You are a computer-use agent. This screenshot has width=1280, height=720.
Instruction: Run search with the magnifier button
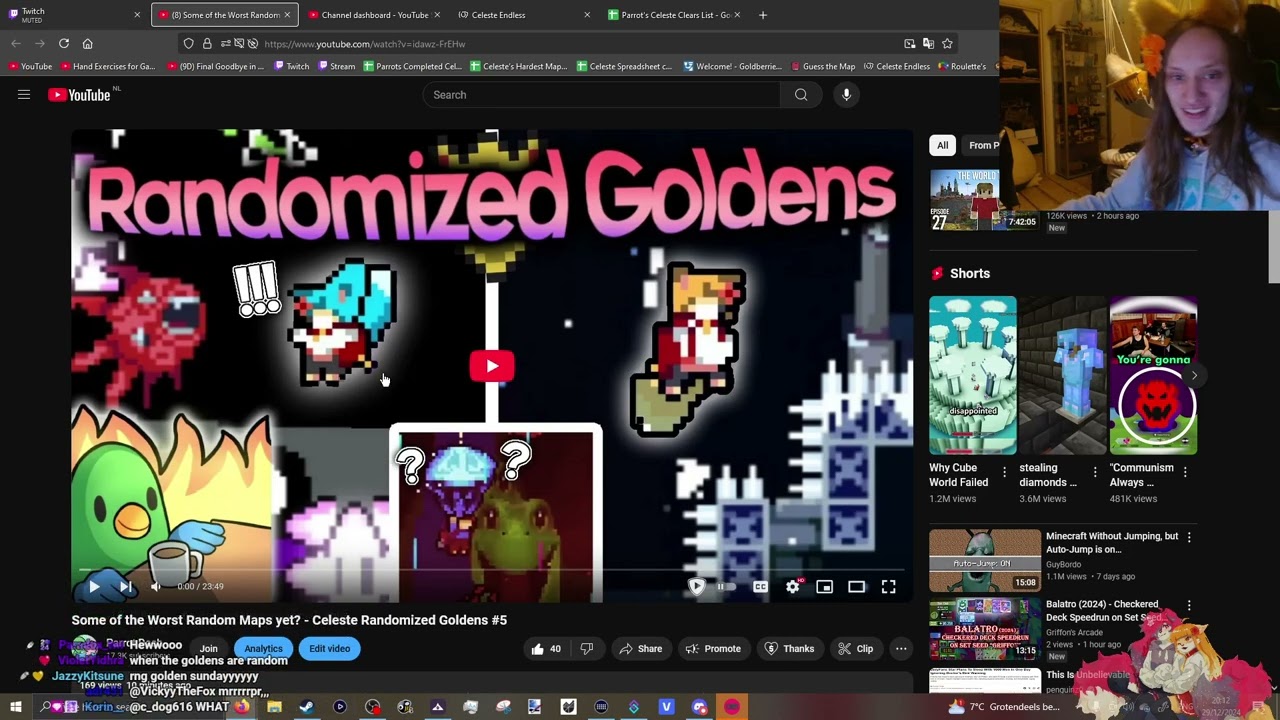point(801,95)
